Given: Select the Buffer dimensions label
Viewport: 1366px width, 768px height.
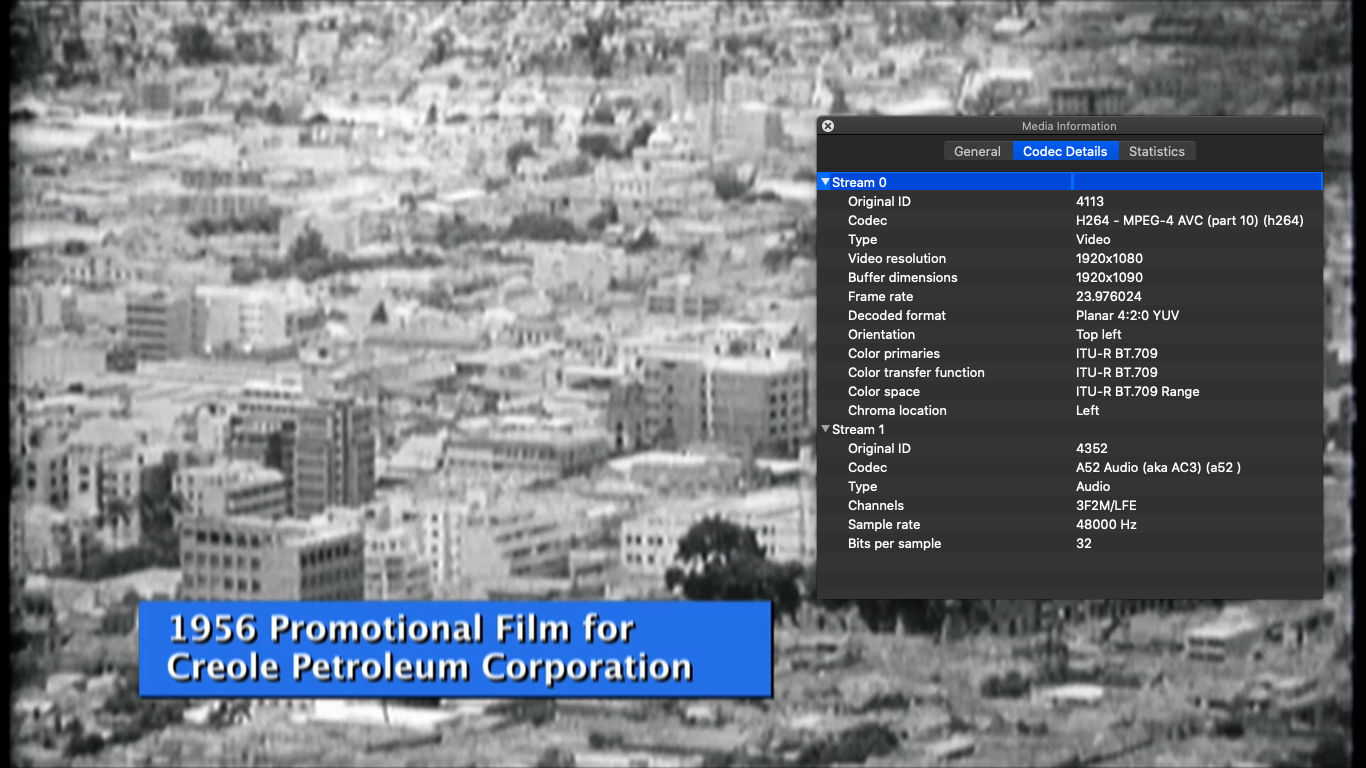Looking at the screenshot, I should coord(903,277).
